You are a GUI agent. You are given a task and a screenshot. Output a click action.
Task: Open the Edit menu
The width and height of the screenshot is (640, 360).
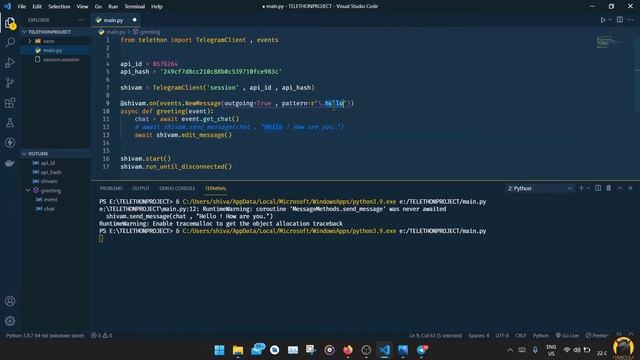(37, 7)
